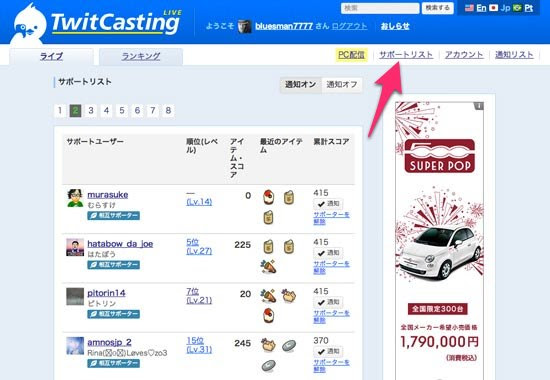The image size is (550, 380).
Task: Click the 相互サポーター badge under pitorin14
Action: (x=114, y=314)
